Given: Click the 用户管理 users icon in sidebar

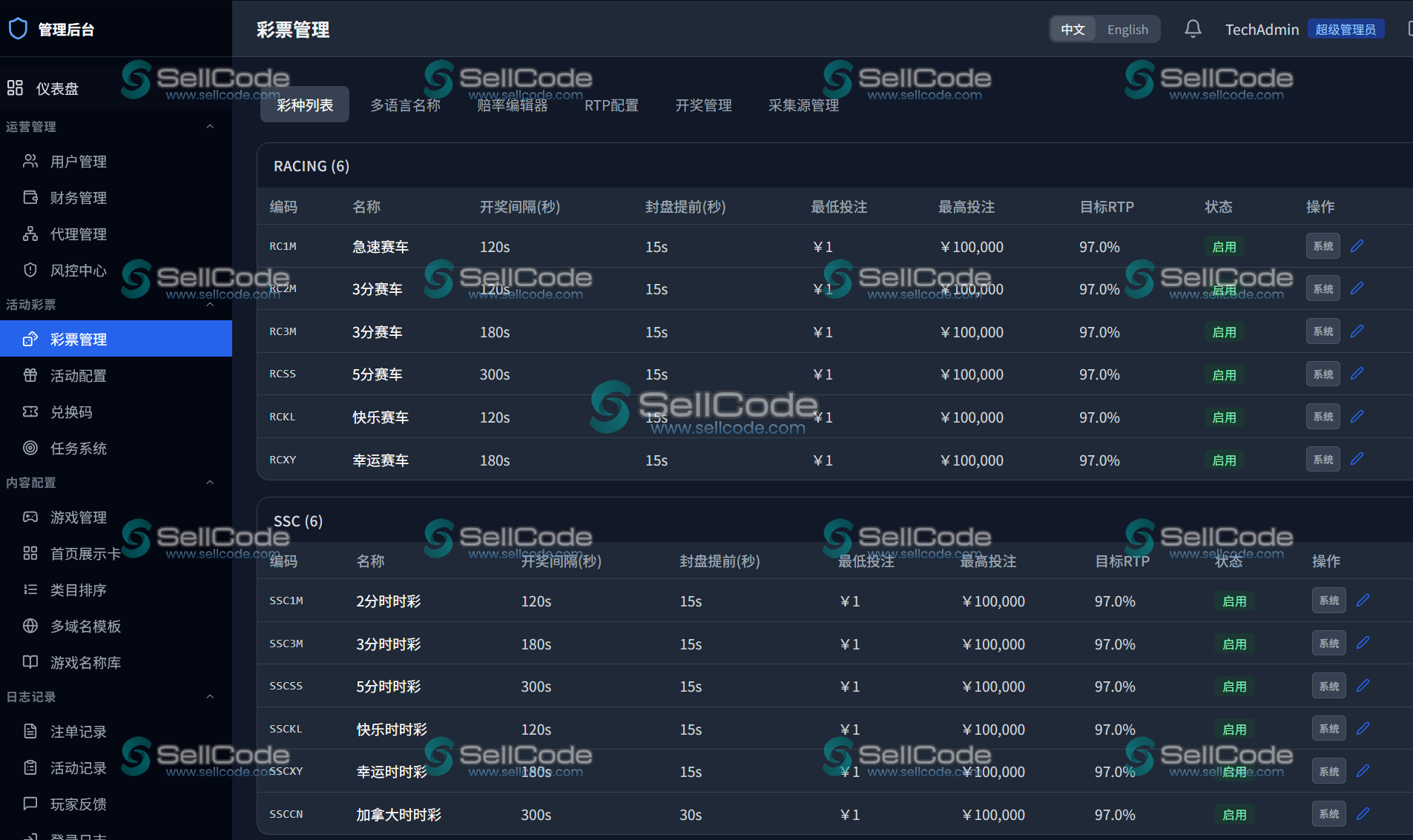Looking at the screenshot, I should [x=30, y=161].
